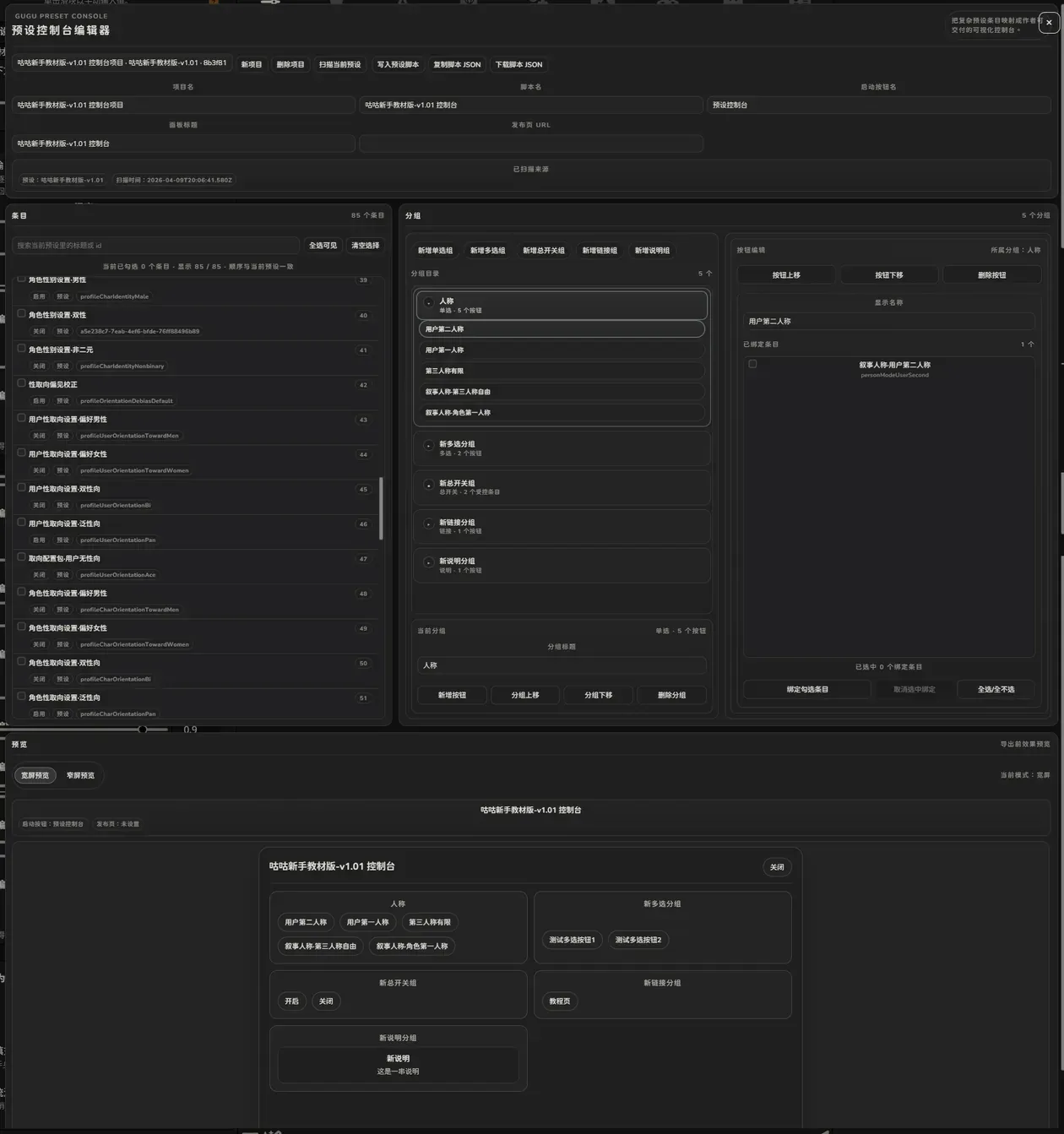
Task: Select 第三人称有限 button in group list
Action: point(562,371)
